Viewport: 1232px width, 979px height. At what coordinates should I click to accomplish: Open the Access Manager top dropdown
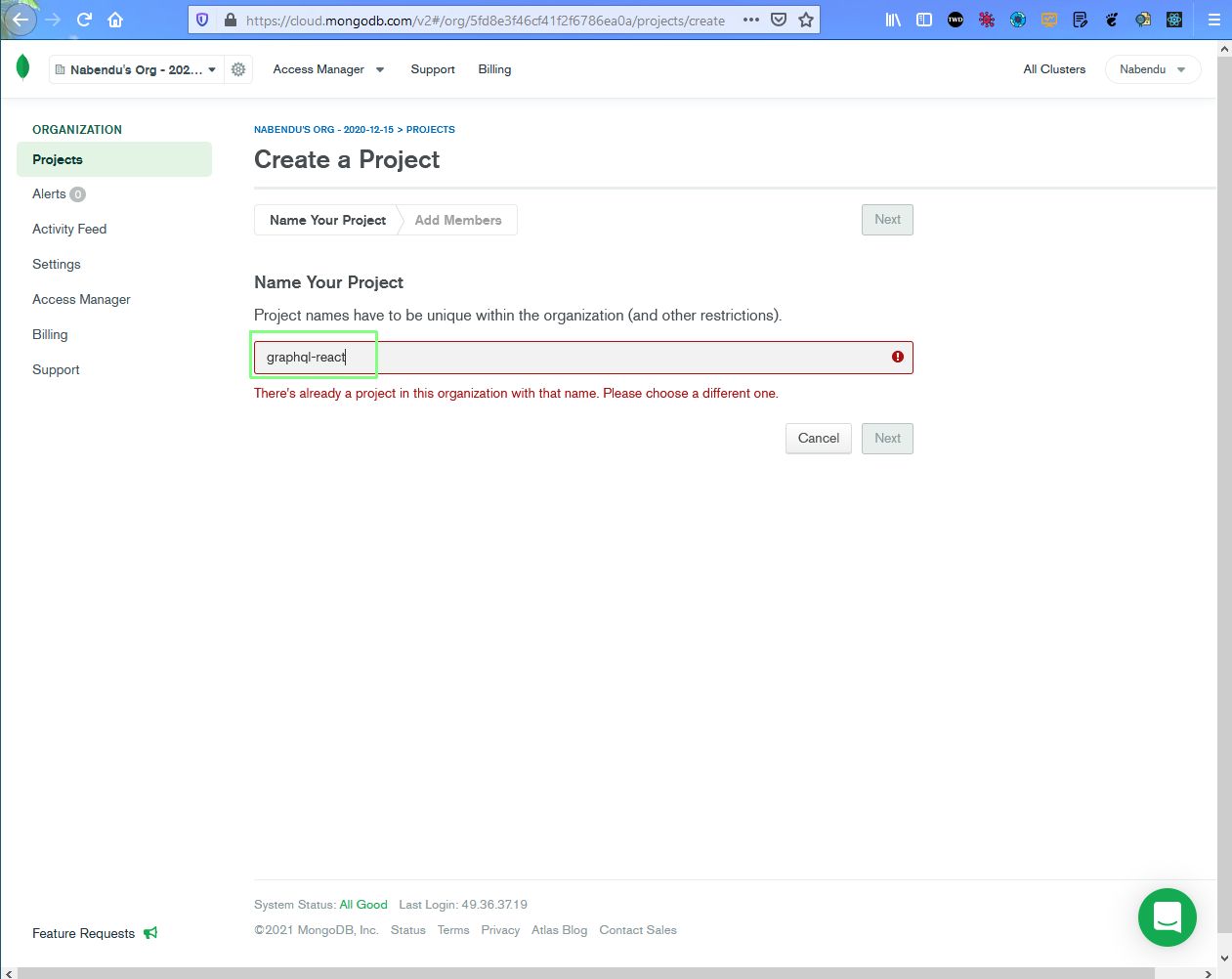329,69
